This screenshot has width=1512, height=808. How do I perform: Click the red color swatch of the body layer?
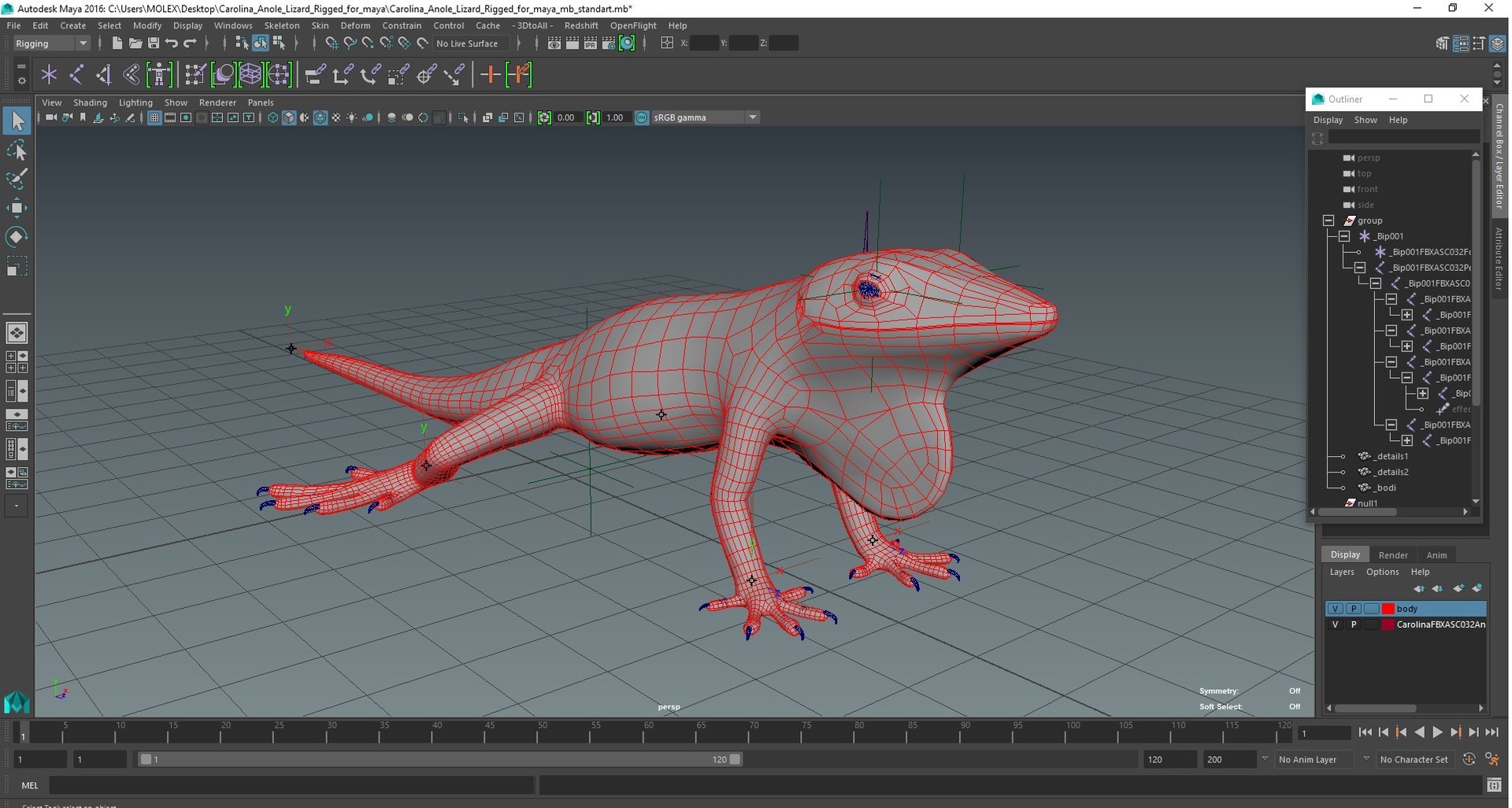[1388, 609]
